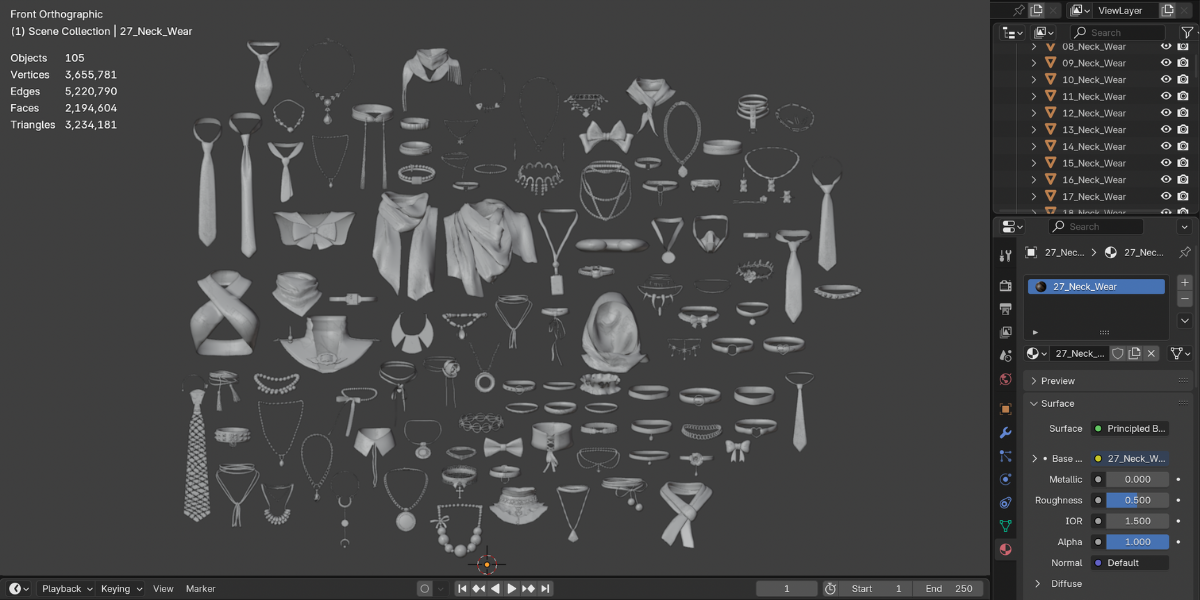Jump to timeline end frame button
The width and height of the screenshot is (1200, 600).
coord(546,589)
